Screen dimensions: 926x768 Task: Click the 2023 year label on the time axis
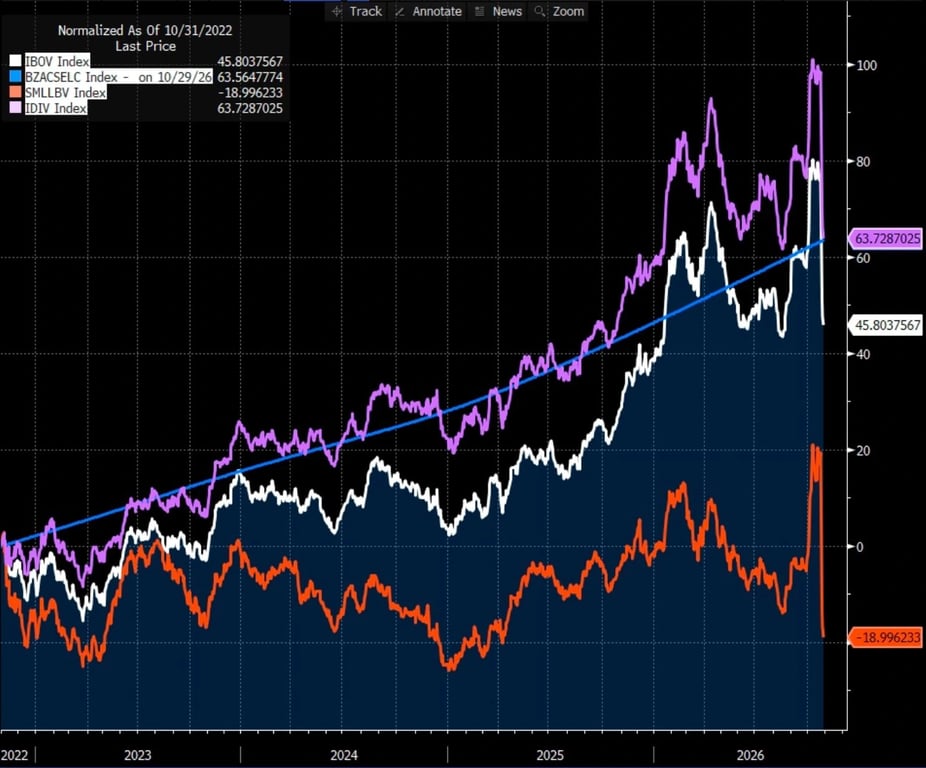click(138, 755)
